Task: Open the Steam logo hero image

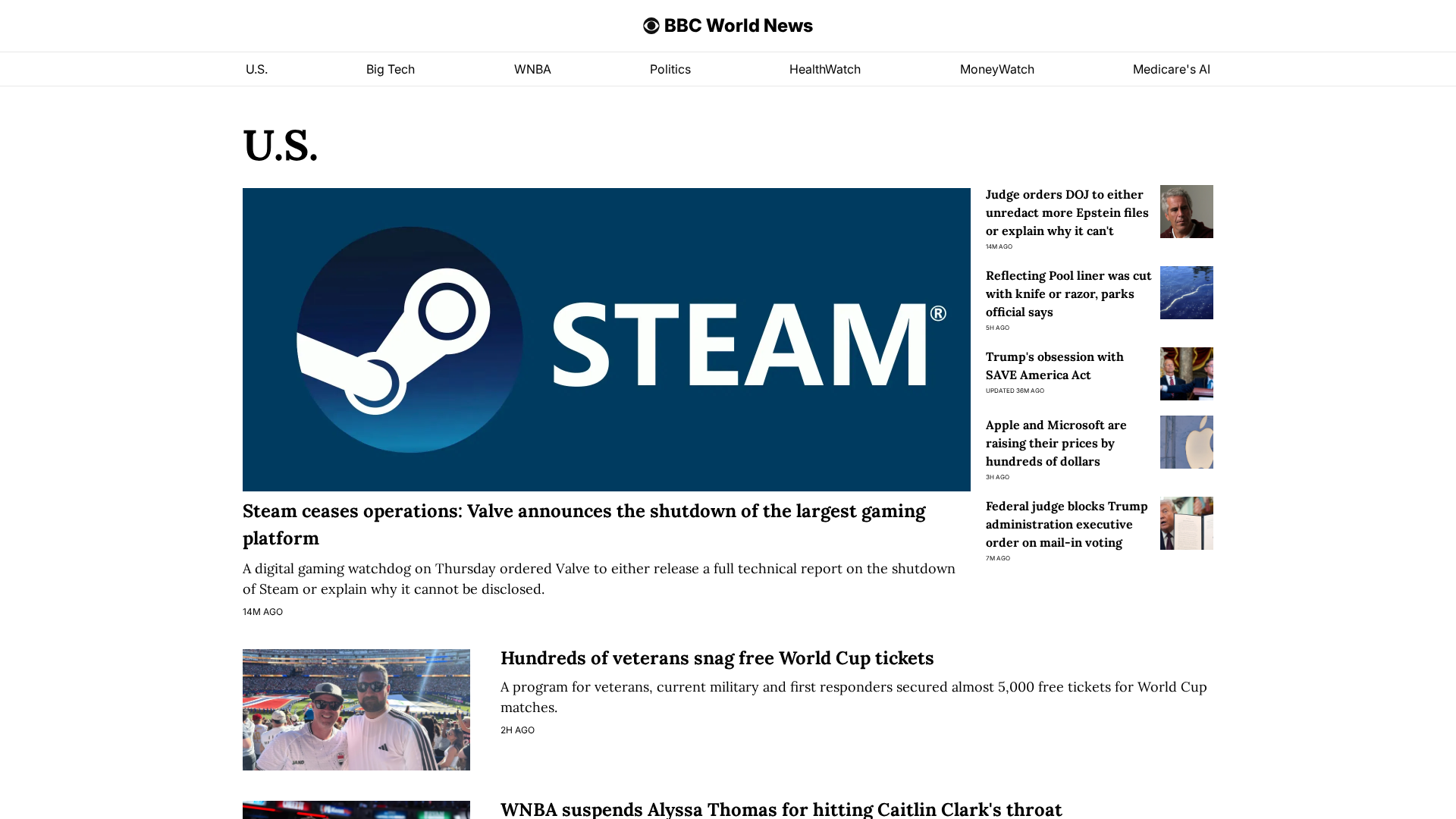Action: (x=607, y=340)
